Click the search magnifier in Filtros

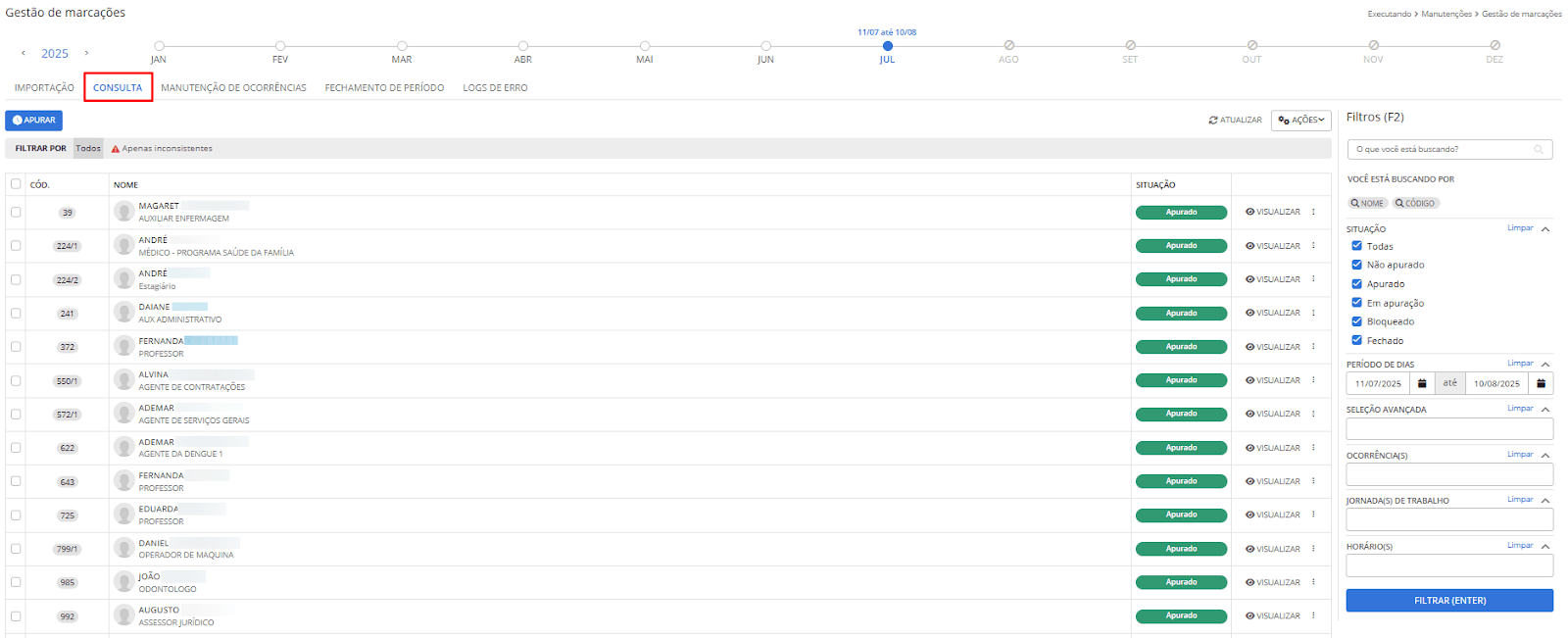(x=1539, y=150)
